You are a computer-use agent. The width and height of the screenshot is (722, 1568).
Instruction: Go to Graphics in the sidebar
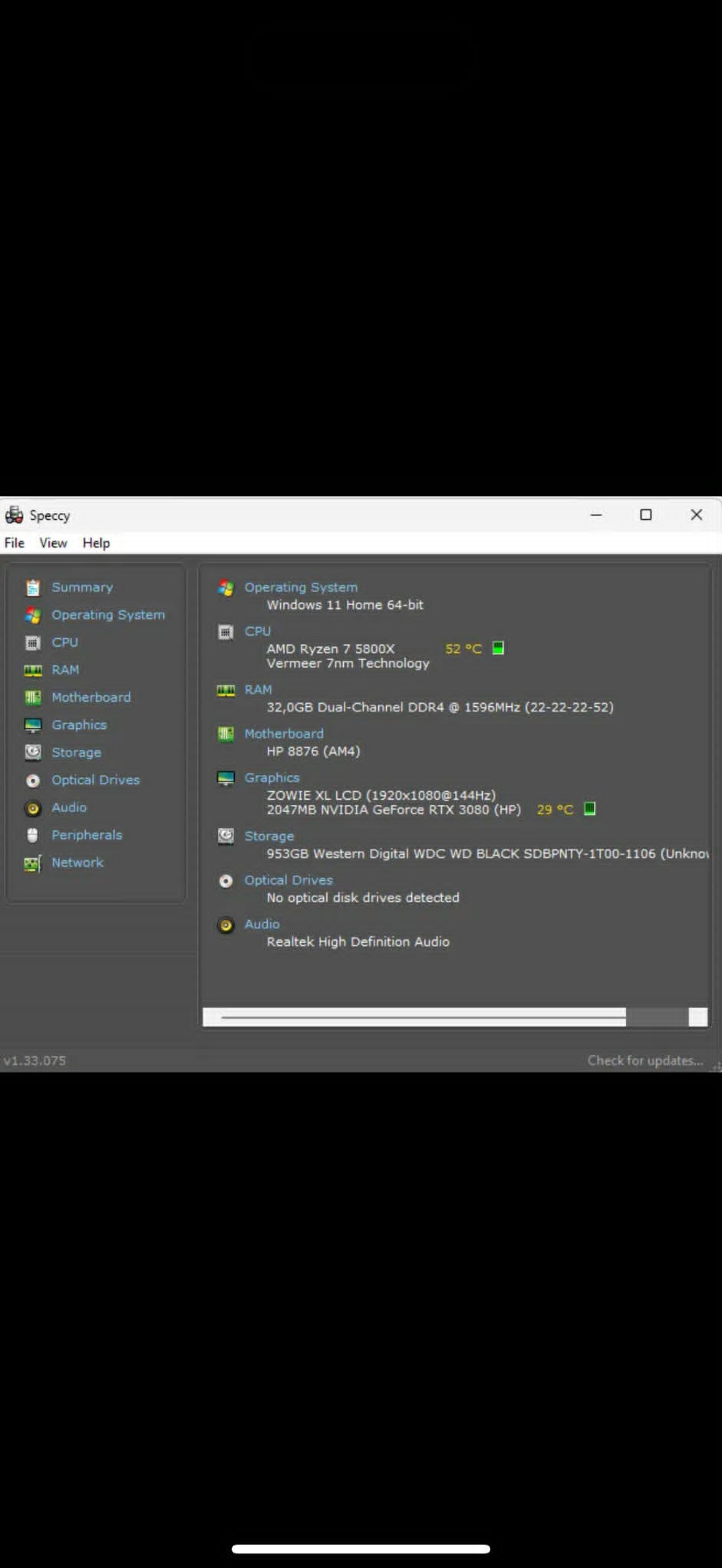coord(79,725)
